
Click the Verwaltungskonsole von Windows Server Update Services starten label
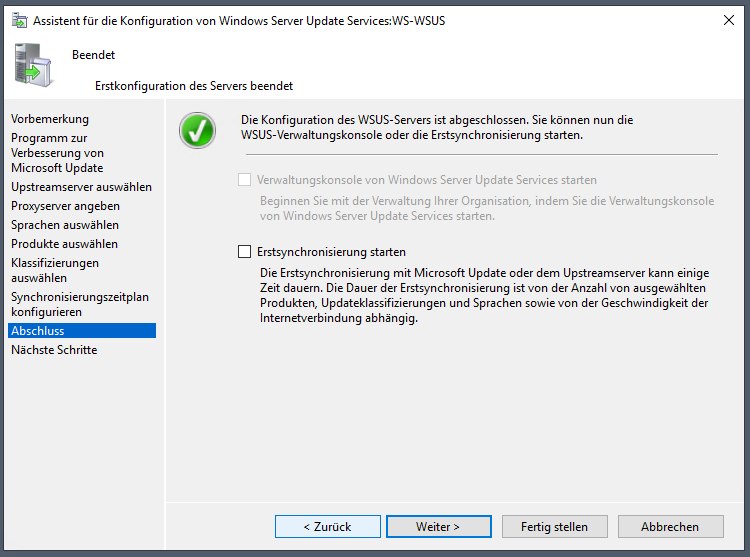click(x=427, y=180)
